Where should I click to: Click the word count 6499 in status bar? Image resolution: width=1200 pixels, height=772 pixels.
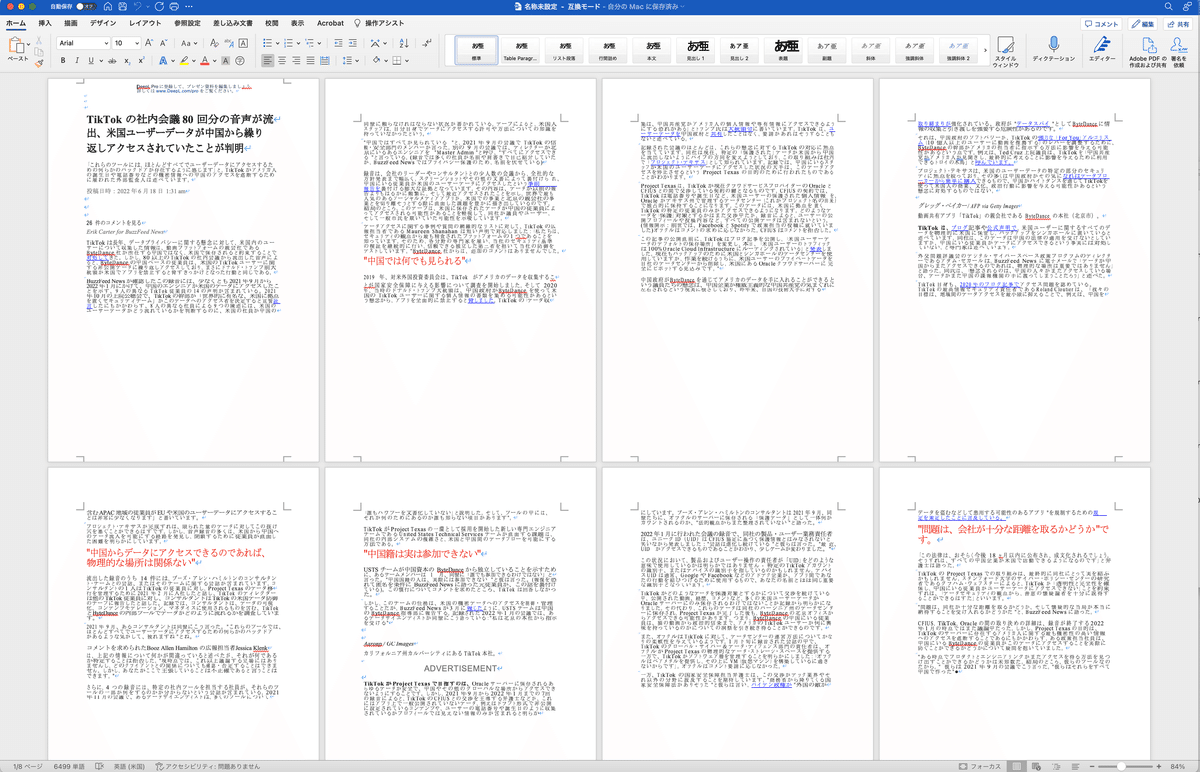point(68,765)
